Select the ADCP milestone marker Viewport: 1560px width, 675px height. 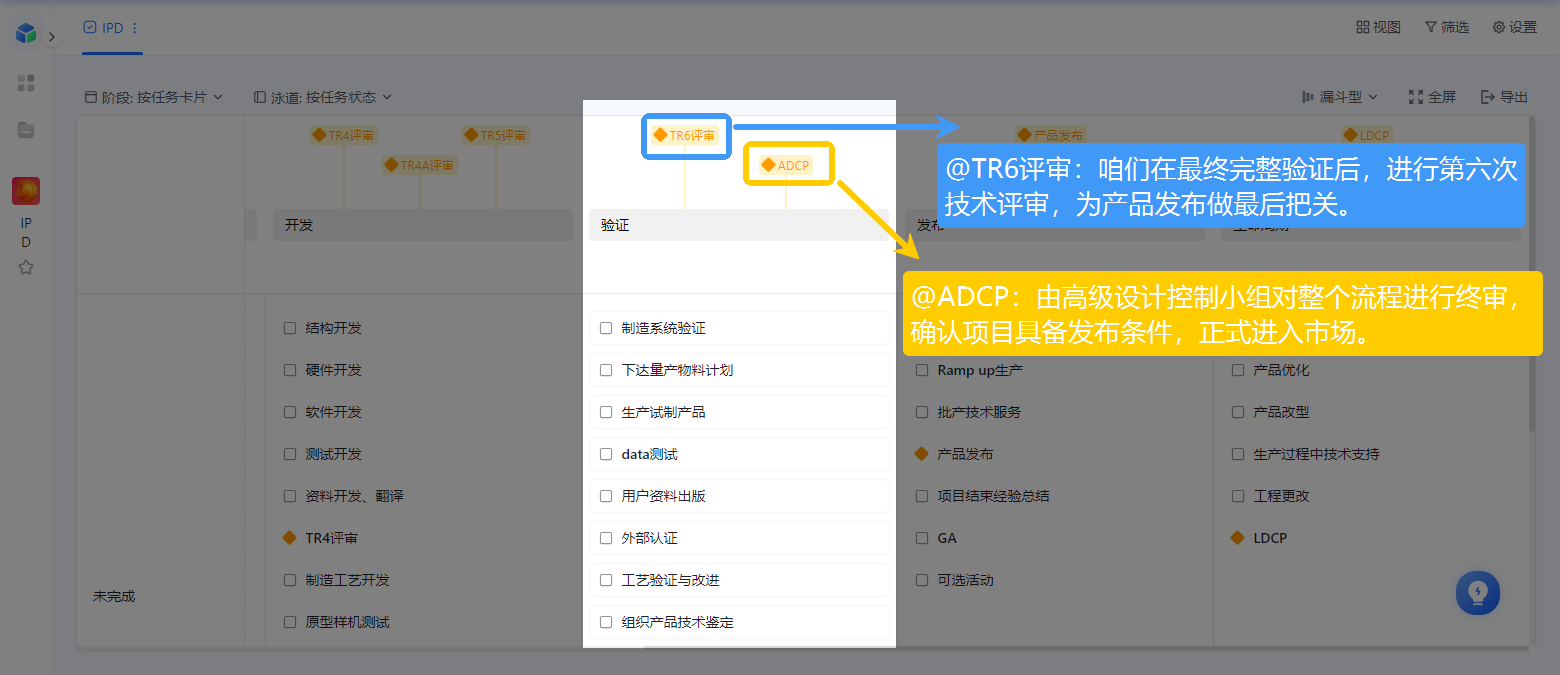point(786,165)
